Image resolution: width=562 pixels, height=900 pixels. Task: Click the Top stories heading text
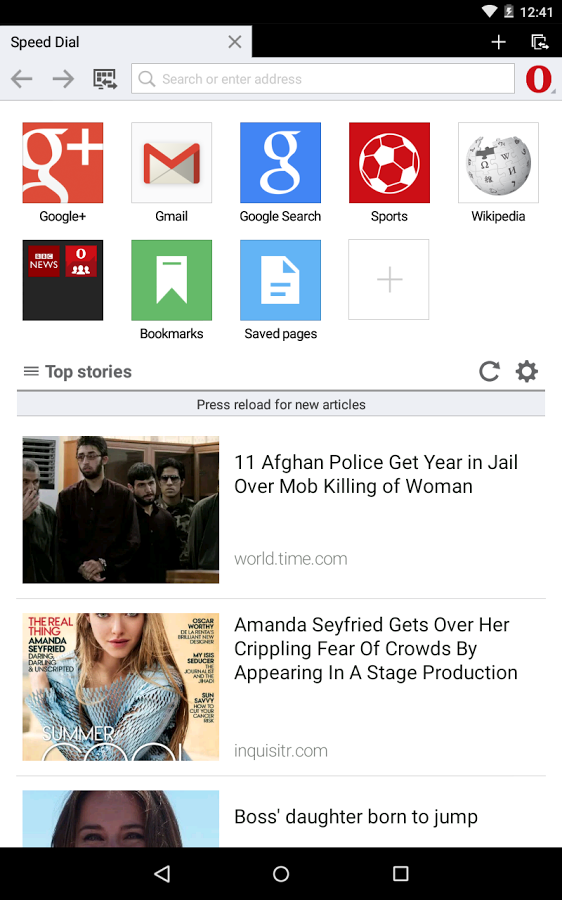point(88,371)
